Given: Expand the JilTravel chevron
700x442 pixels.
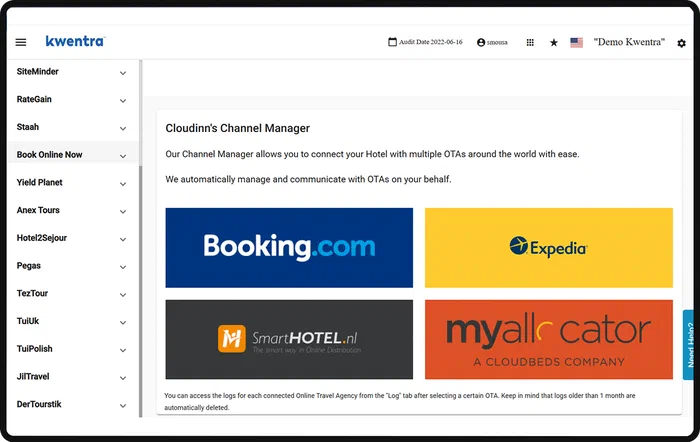Looking at the screenshot, I should [123, 378].
